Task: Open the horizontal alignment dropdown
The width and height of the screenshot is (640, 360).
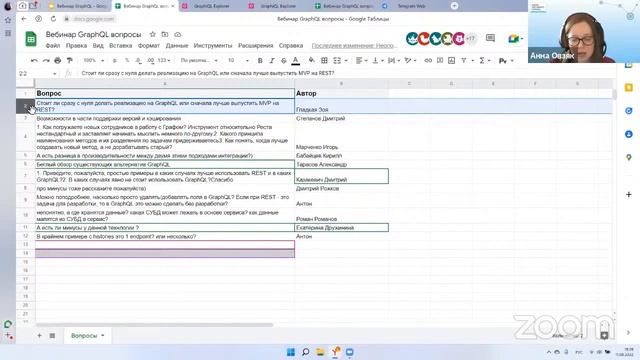Action: click(361, 60)
